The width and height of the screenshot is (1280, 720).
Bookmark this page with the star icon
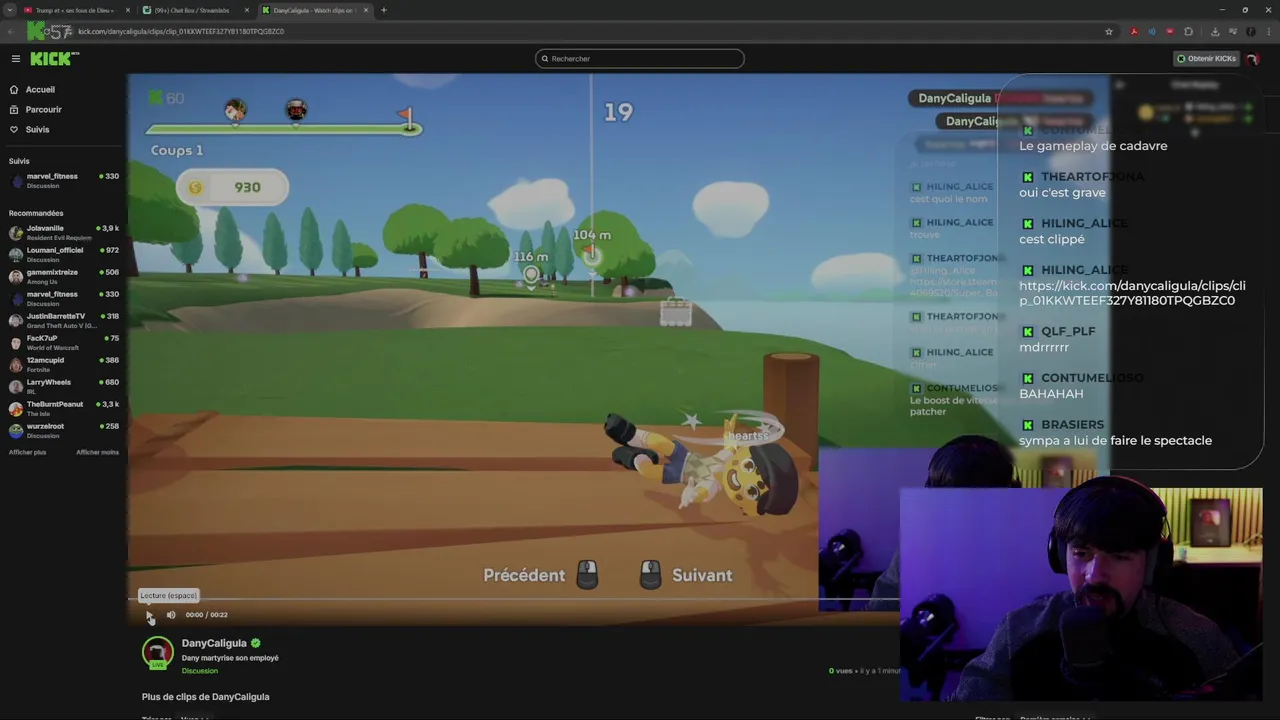click(1108, 31)
